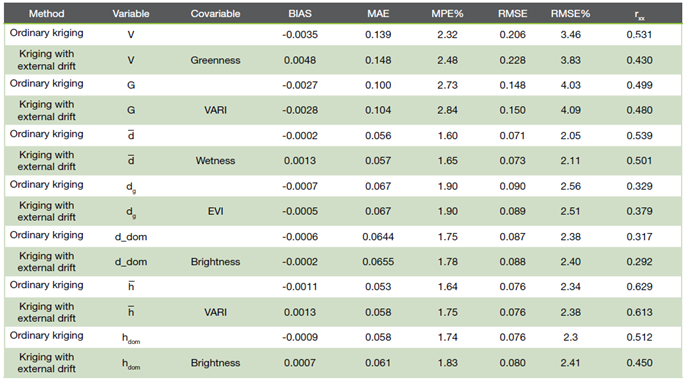The width and height of the screenshot is (683, 384).
Task: Click the BIAS value -0.0035
Action: (300, 34)
